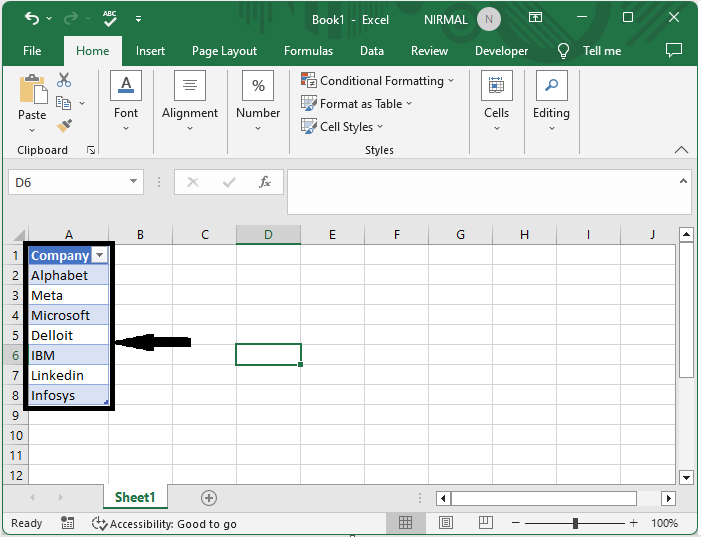Click the Cancel X in formula bar
701x537 pixels.
tap(193, 182)
